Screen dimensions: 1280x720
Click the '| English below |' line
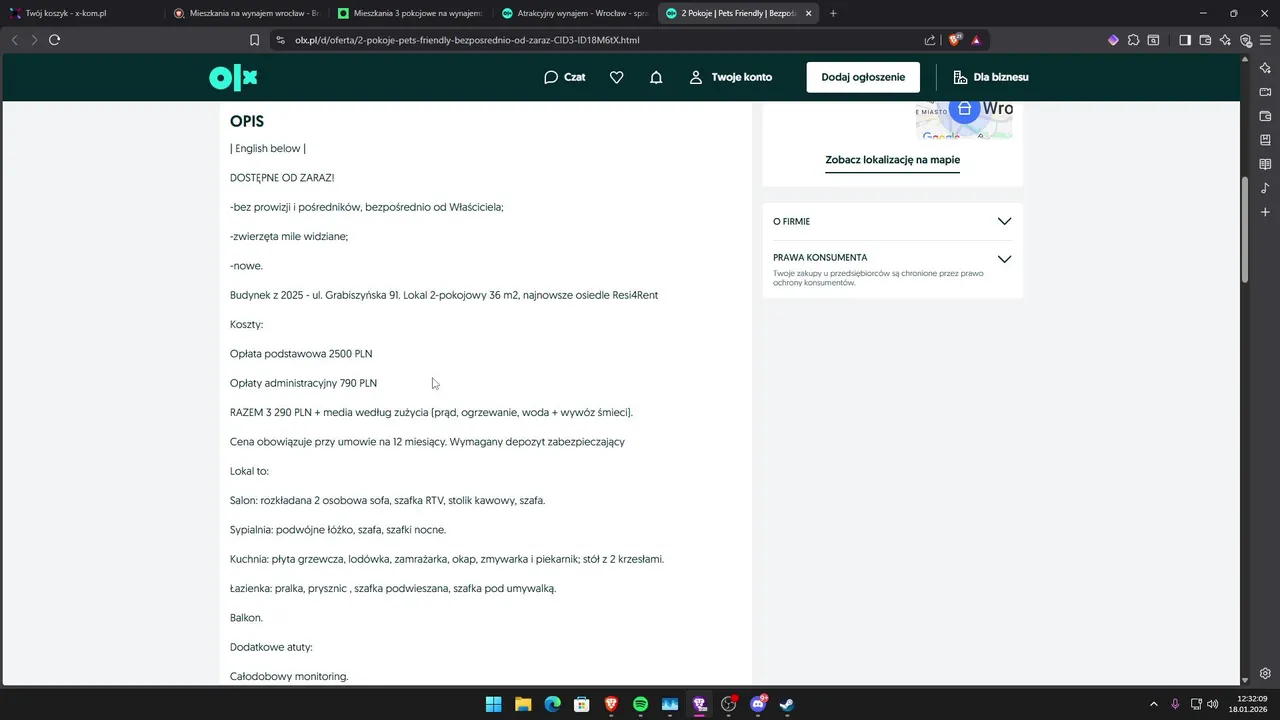[268, 149]
